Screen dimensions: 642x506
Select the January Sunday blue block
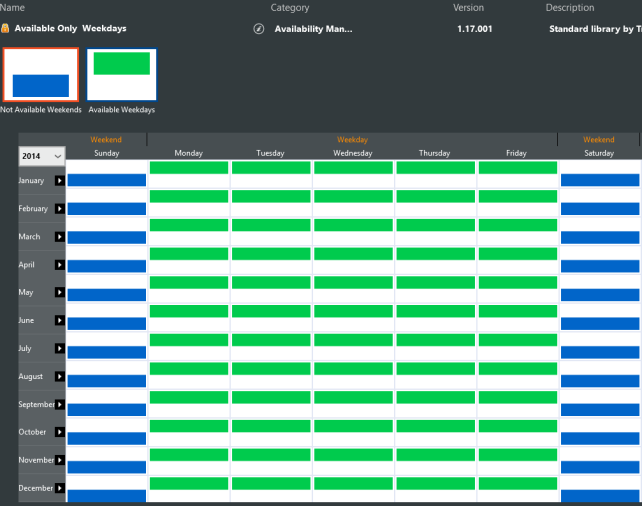[x=107, y=180]
